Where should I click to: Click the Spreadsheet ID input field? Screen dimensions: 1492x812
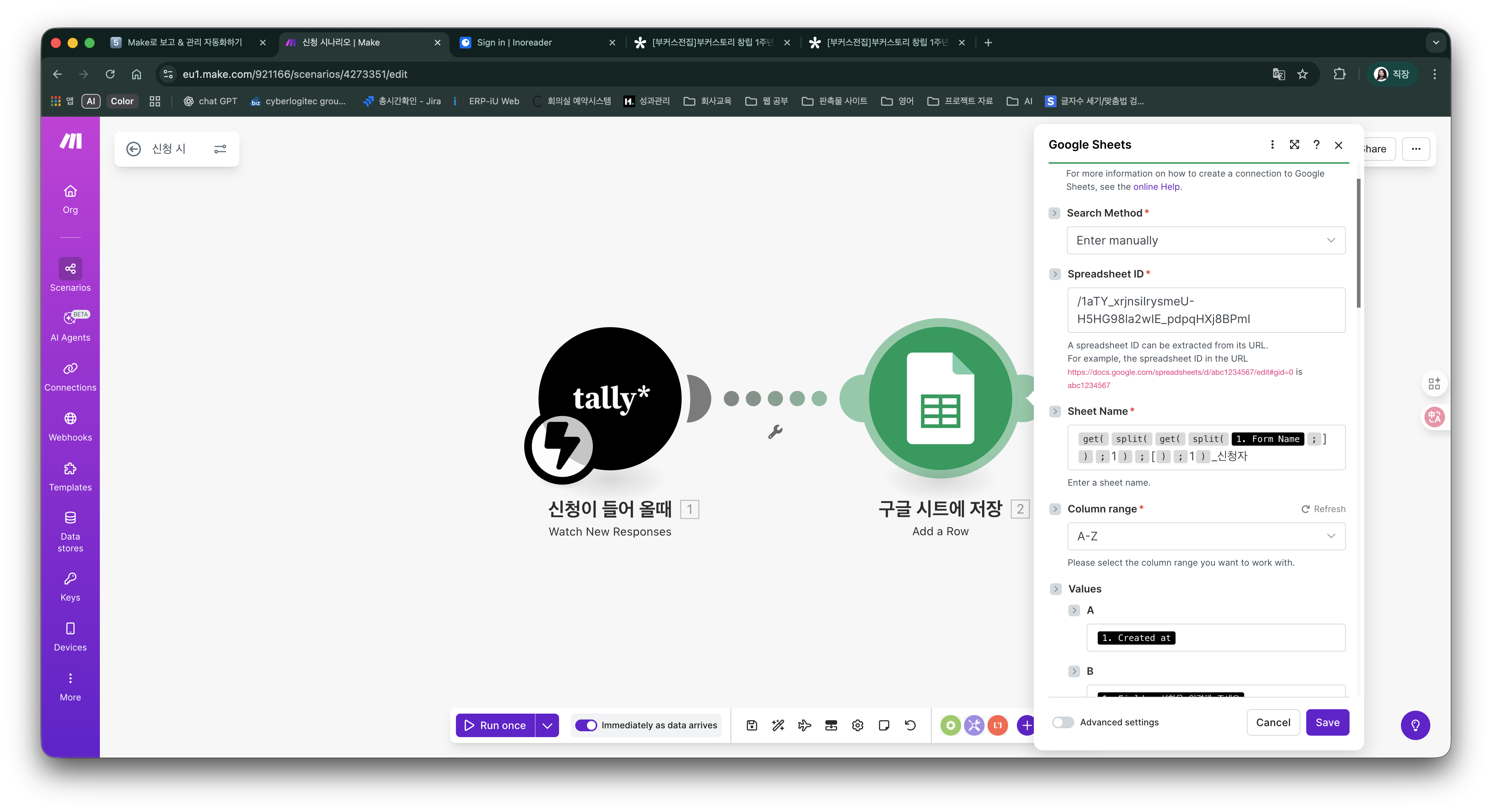1205,311
